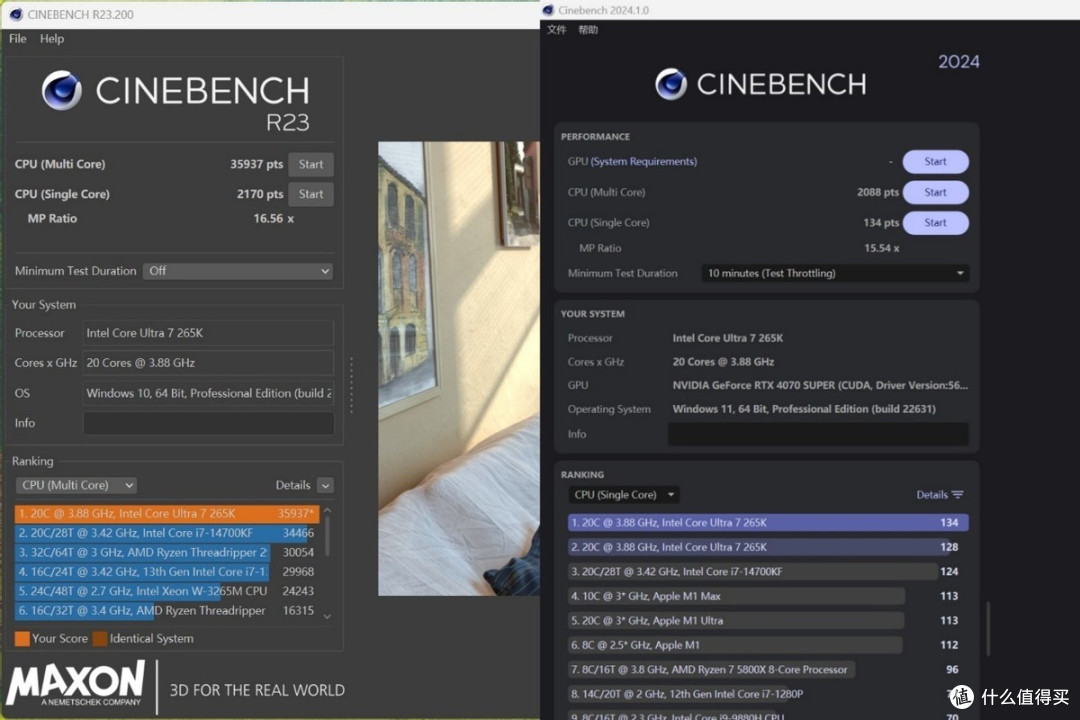The image size is (1080, 720).
Task: Click the MAXON logo at bottom left
Action: point(76,684)
